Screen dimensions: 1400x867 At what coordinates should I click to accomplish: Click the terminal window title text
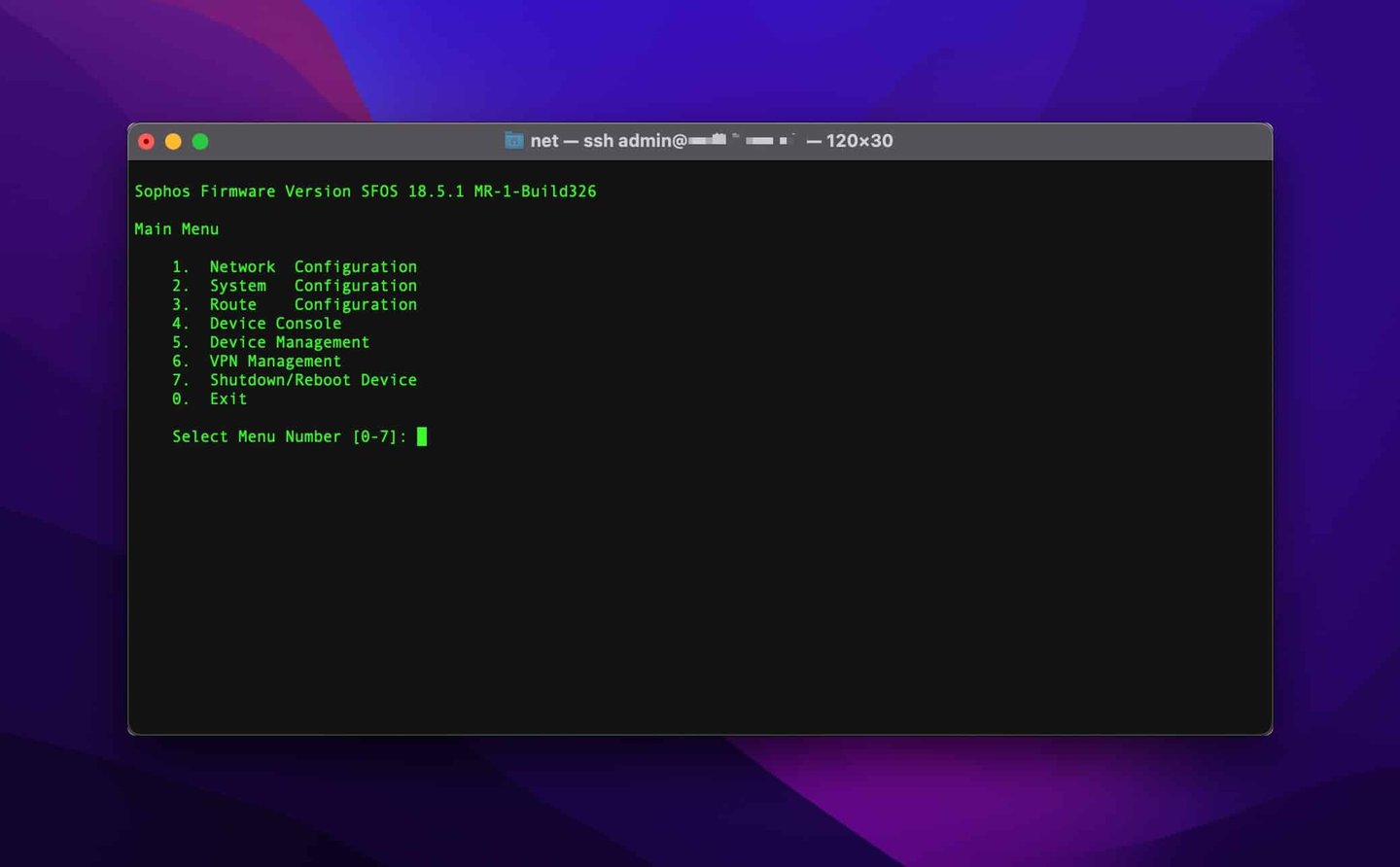tap(712, 141)
